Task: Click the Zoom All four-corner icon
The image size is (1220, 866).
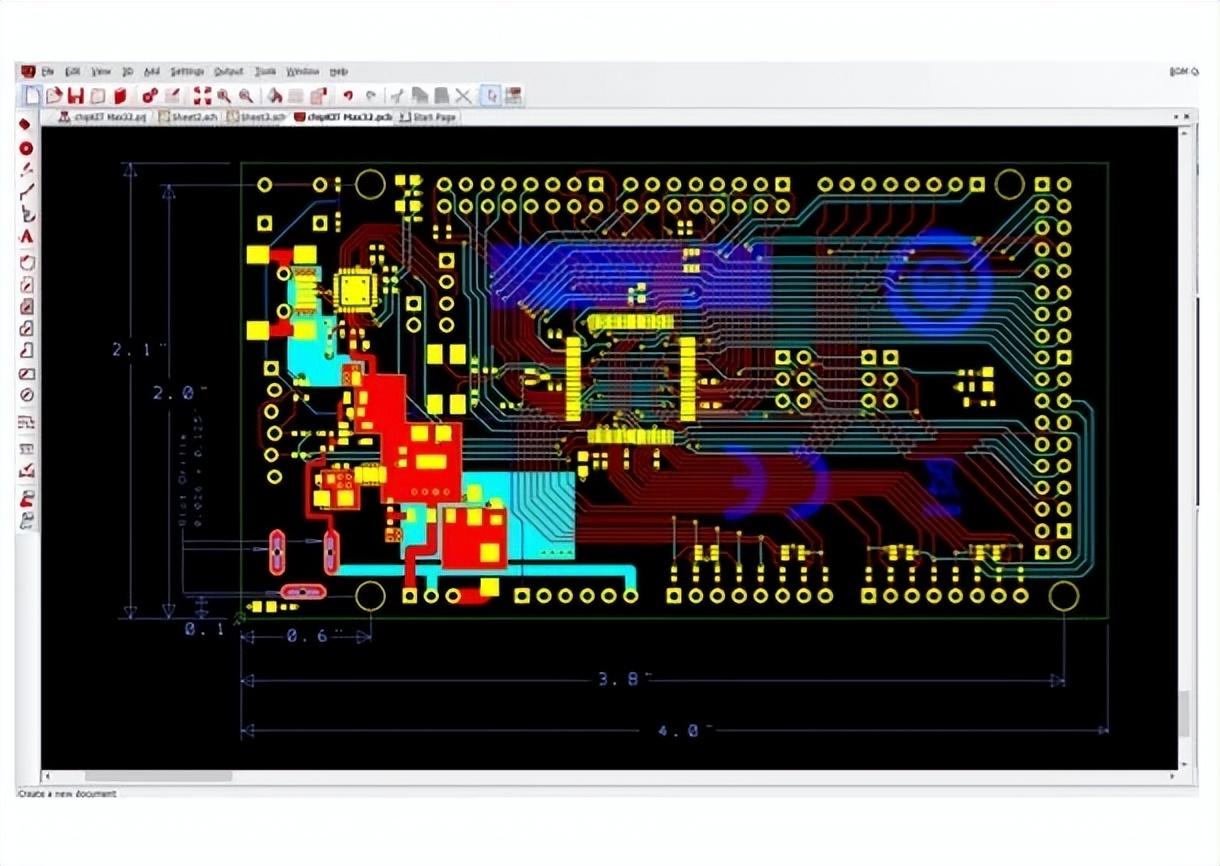Action: 202,96
